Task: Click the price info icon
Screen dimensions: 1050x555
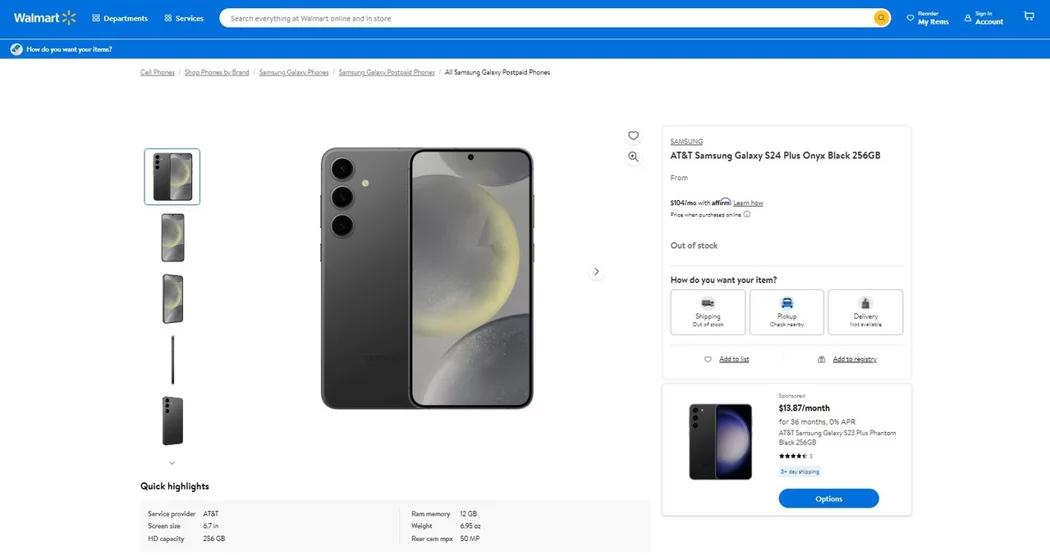Action: [747, 214]
